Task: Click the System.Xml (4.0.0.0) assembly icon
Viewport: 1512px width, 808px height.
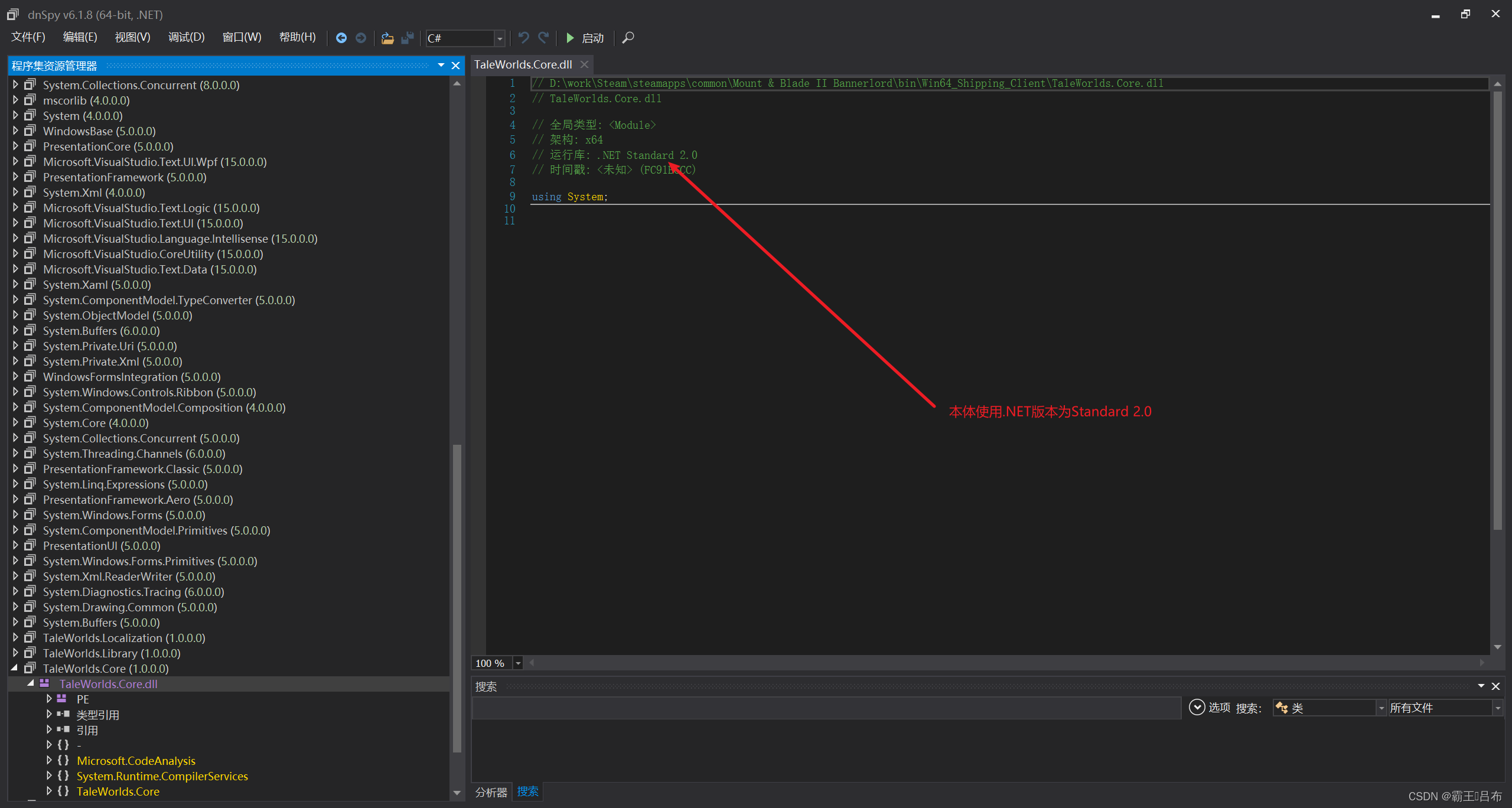Action: [30, 192]
